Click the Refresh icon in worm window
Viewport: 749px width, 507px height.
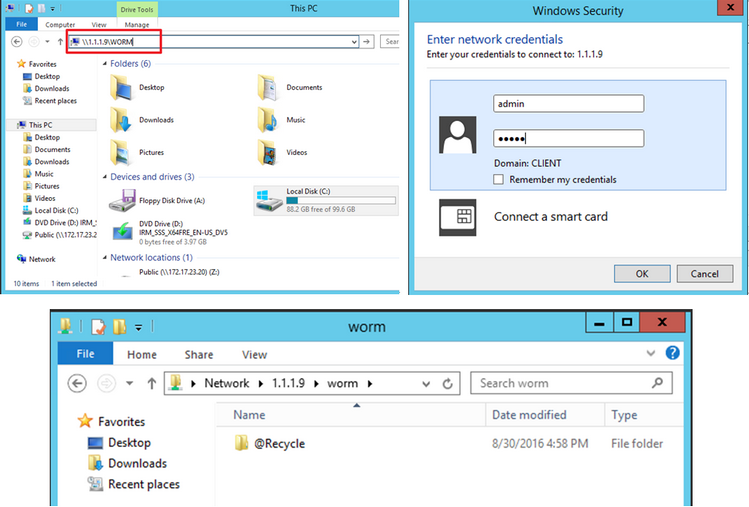point(448,384)
